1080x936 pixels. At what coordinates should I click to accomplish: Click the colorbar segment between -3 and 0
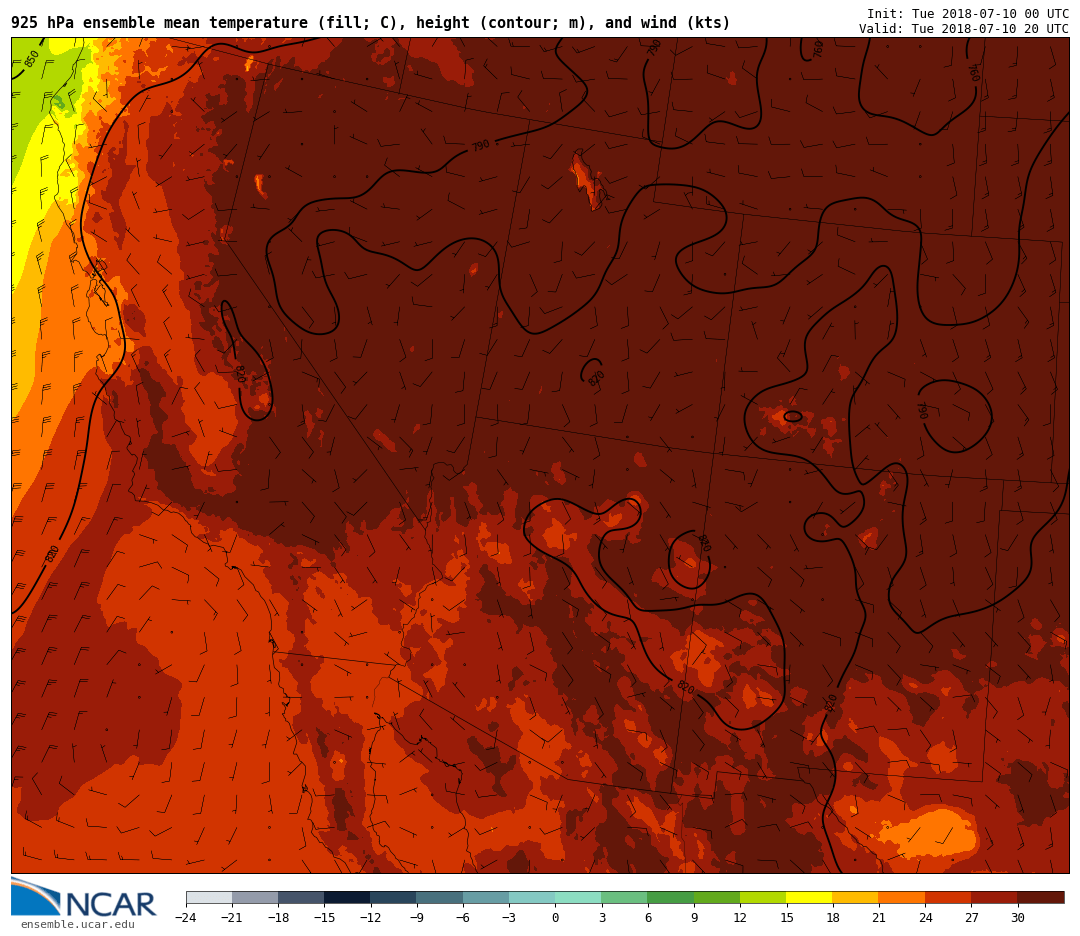tap(532, 897)
